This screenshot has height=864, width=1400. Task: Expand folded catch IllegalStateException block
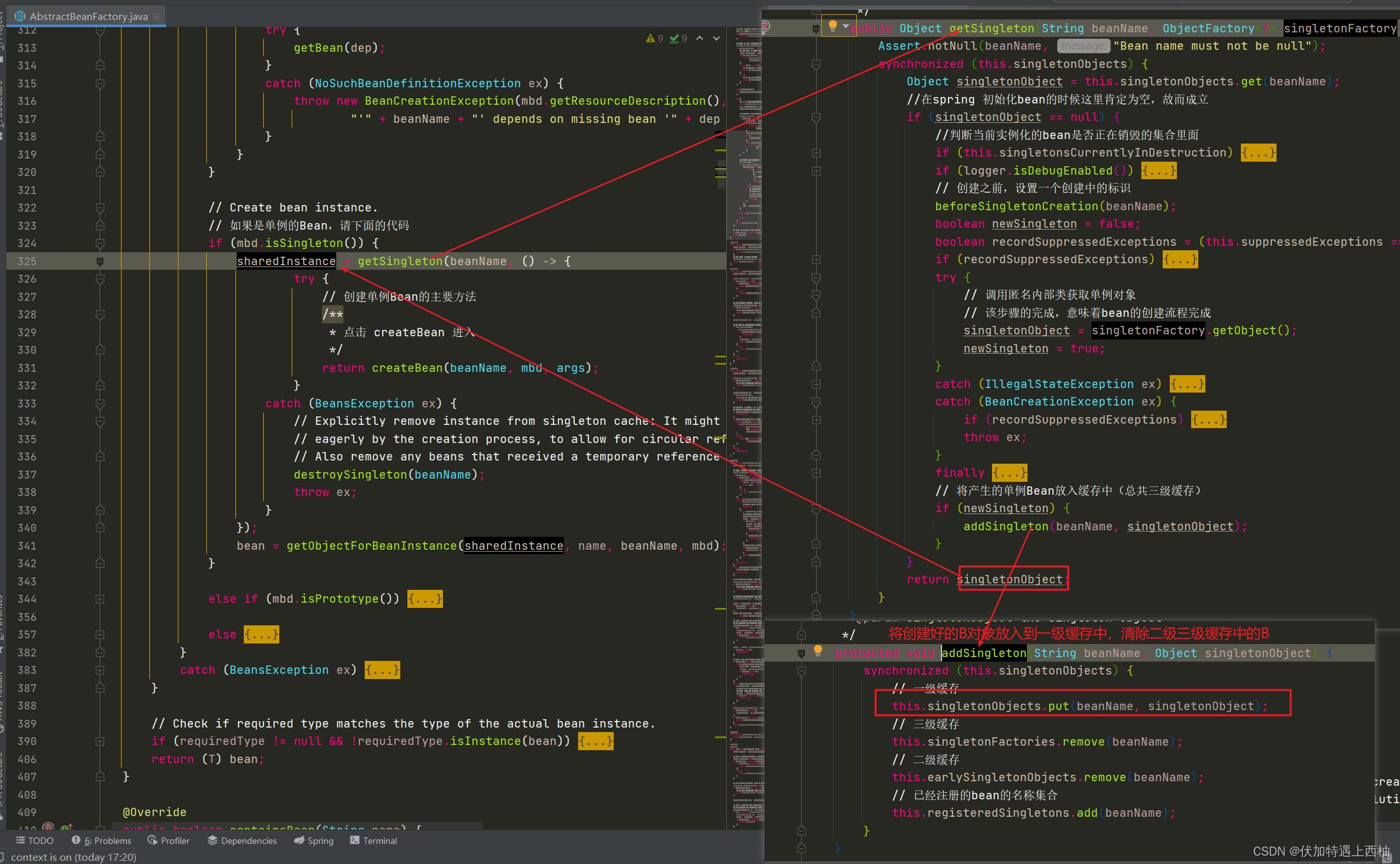click(x=1187, y=384)
